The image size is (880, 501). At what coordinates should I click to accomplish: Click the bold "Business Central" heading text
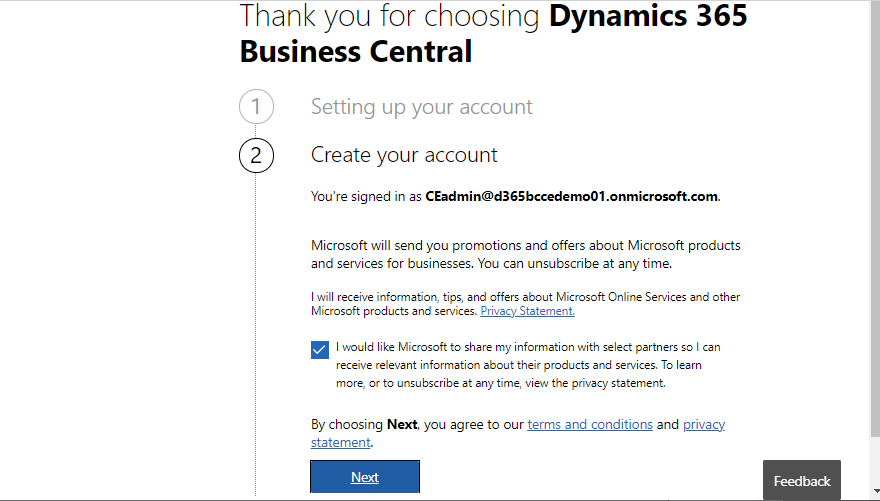point(356,51)
